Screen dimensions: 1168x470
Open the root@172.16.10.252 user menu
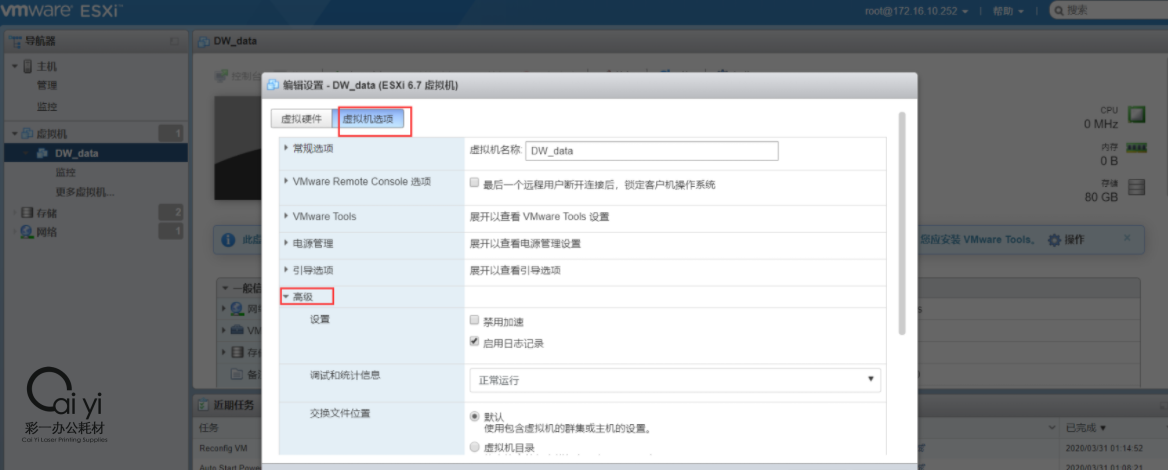pyautogui.click(x=917, y=10)
